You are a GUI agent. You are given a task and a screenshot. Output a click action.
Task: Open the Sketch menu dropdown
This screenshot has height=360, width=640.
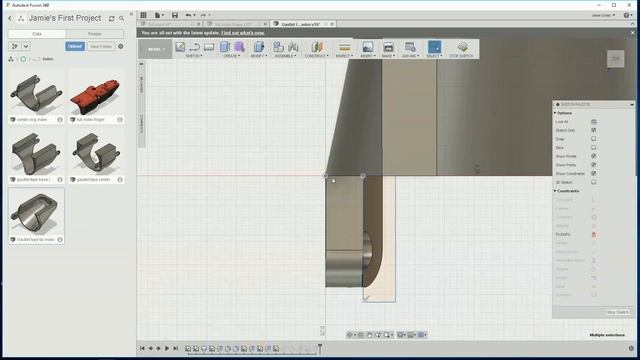click(194, 56)
